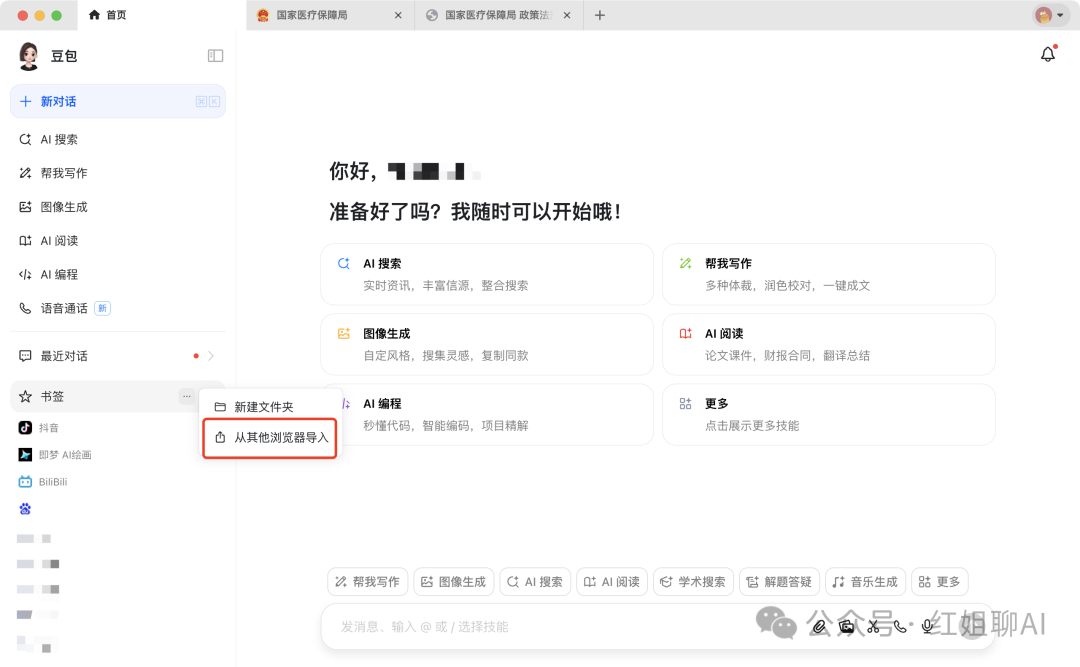Start a phone call from input bar icon
The width and height of the screenshot is (1080, 667).
click(900, 626)
